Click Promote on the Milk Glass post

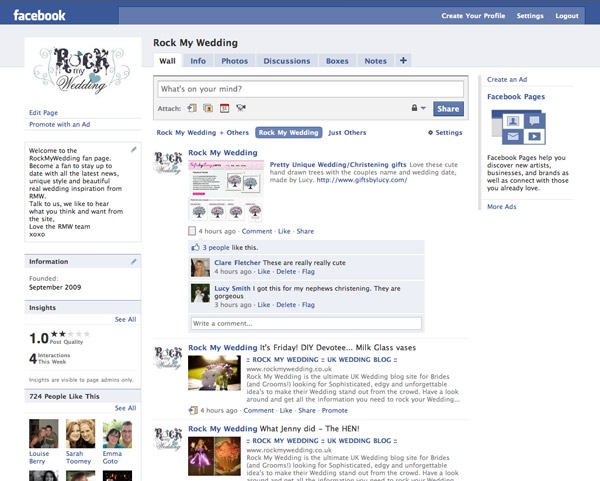334,410
